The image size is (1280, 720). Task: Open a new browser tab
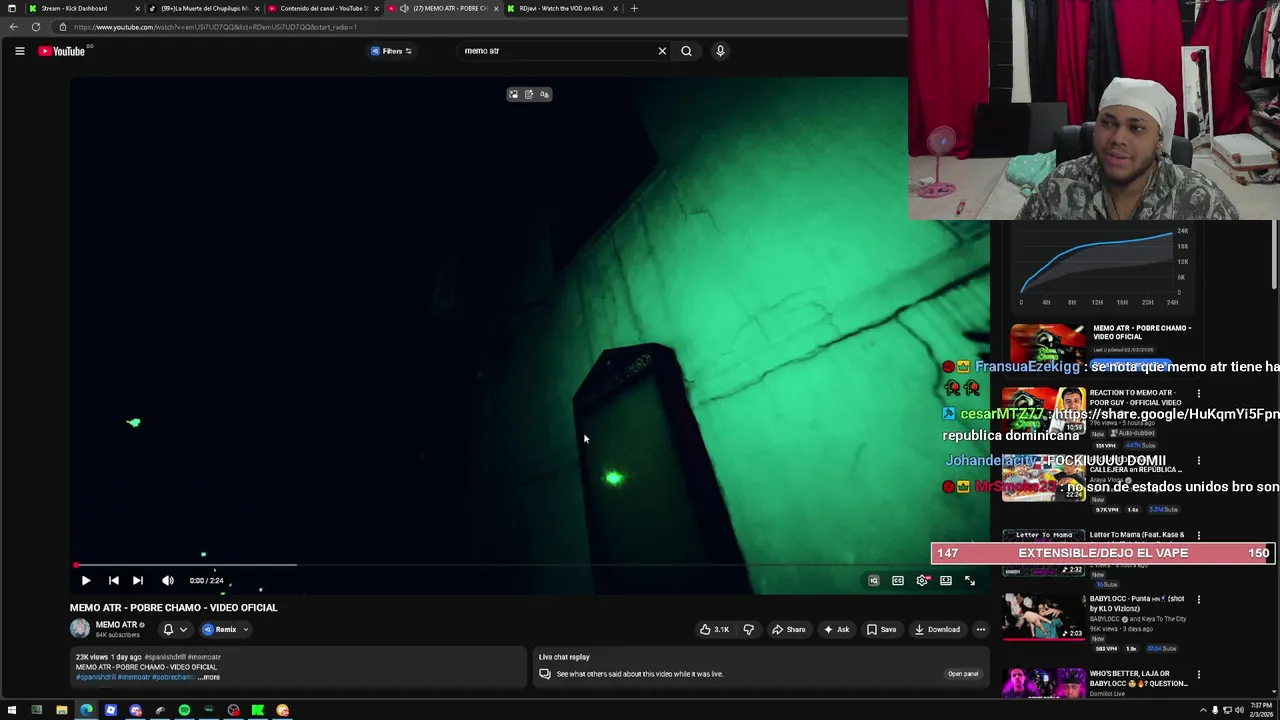633,8
